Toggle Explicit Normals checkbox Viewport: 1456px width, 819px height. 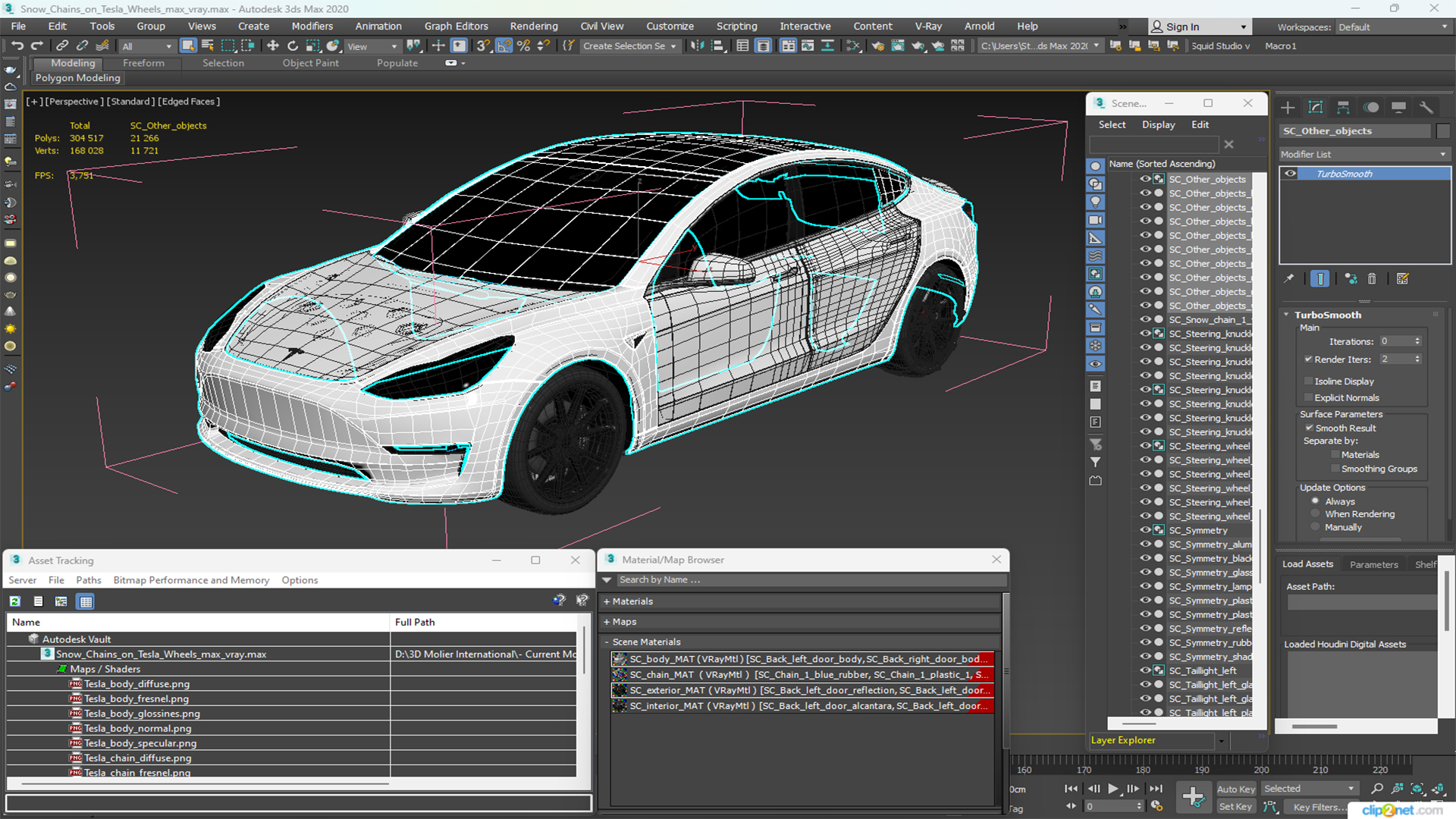[x=1307, y=397]
